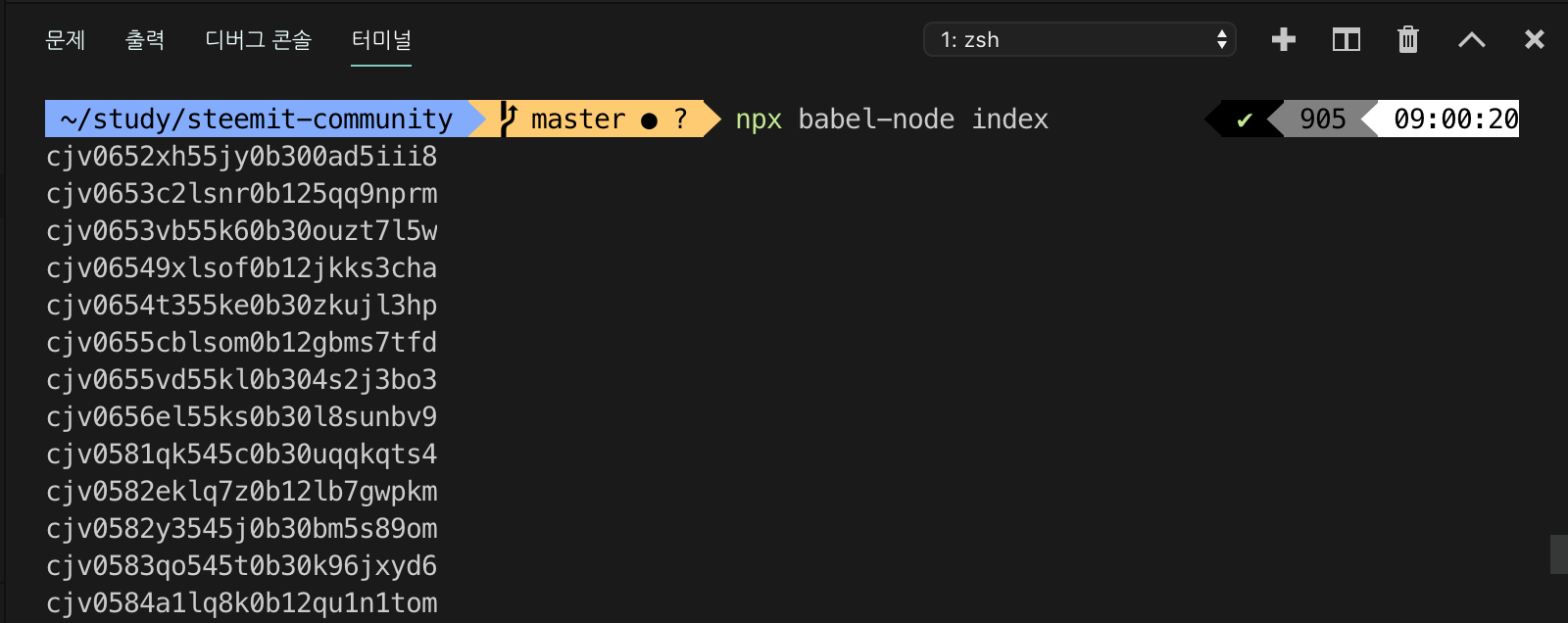Open the '1: zsh' terminal selector dropdown
1568x623 pixels.
pos(1079,40)
